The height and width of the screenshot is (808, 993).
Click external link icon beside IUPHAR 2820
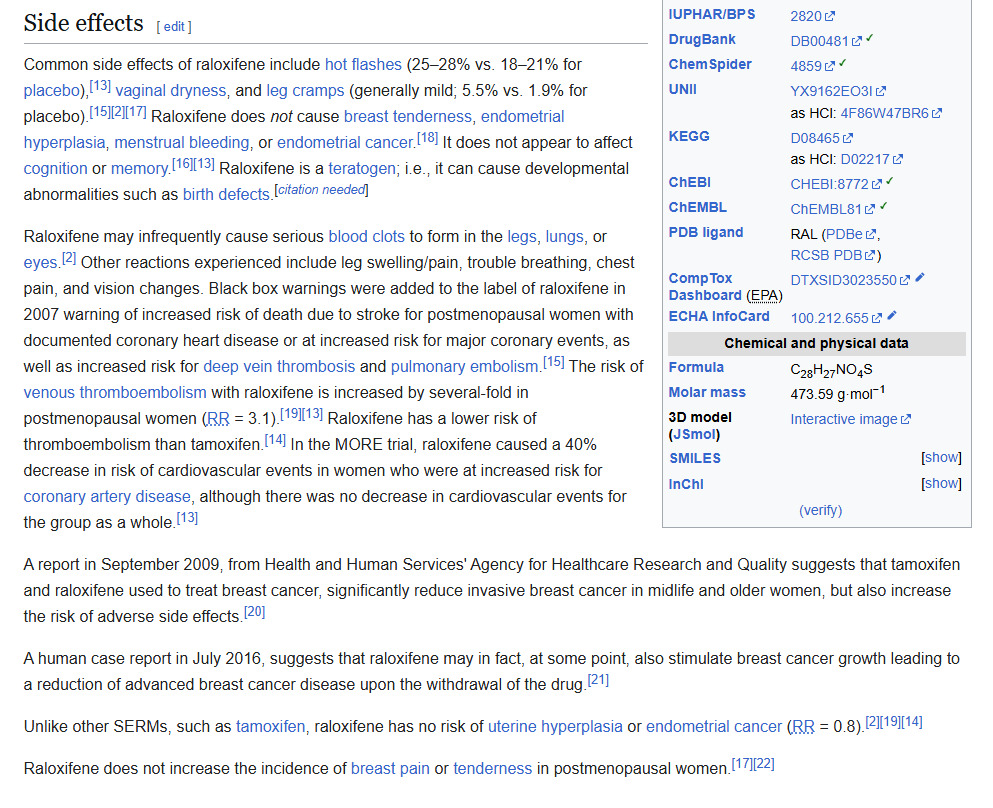tap(830, 16)
